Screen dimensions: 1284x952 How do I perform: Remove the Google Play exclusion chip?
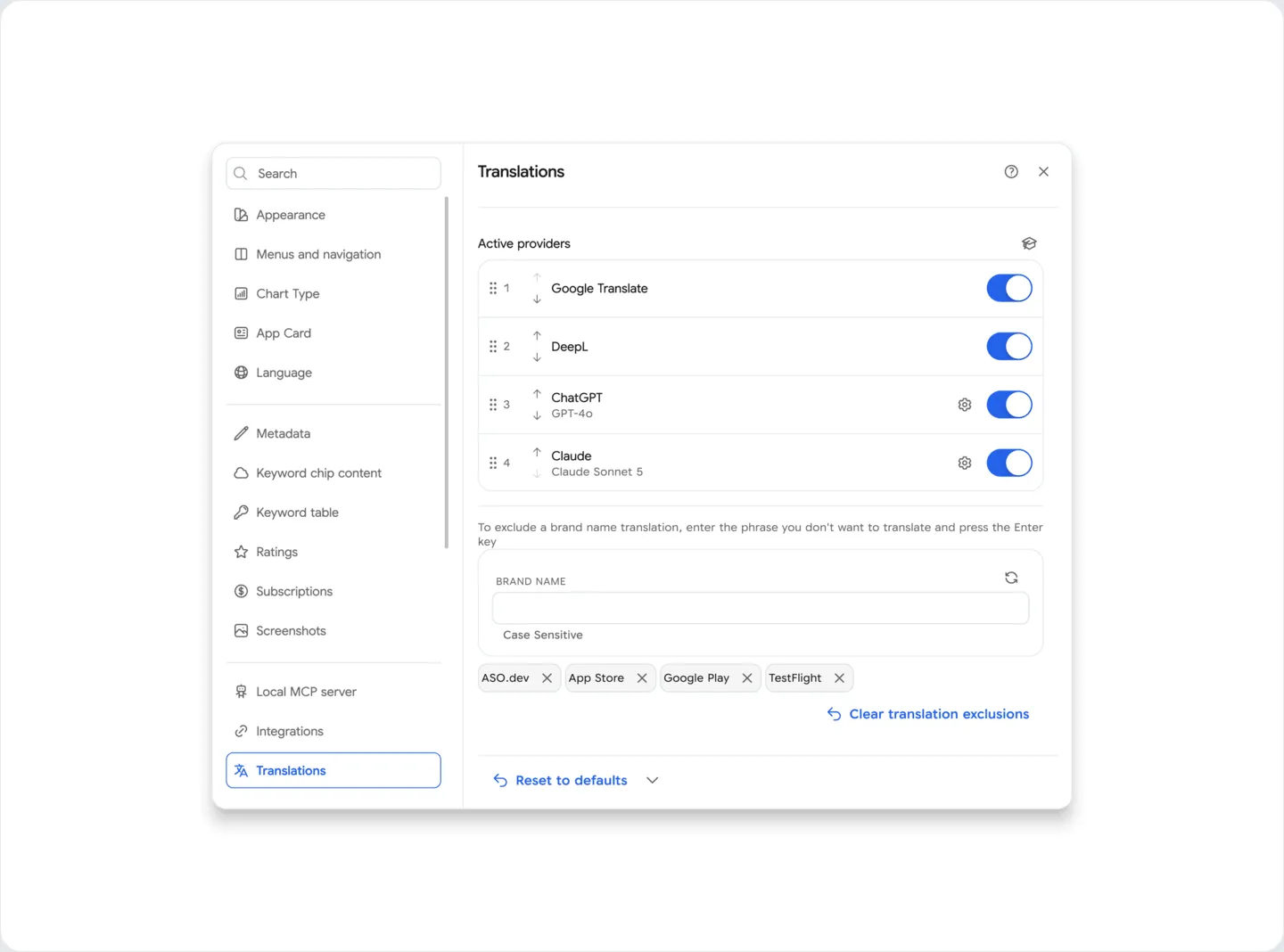[x=747, y=678]
